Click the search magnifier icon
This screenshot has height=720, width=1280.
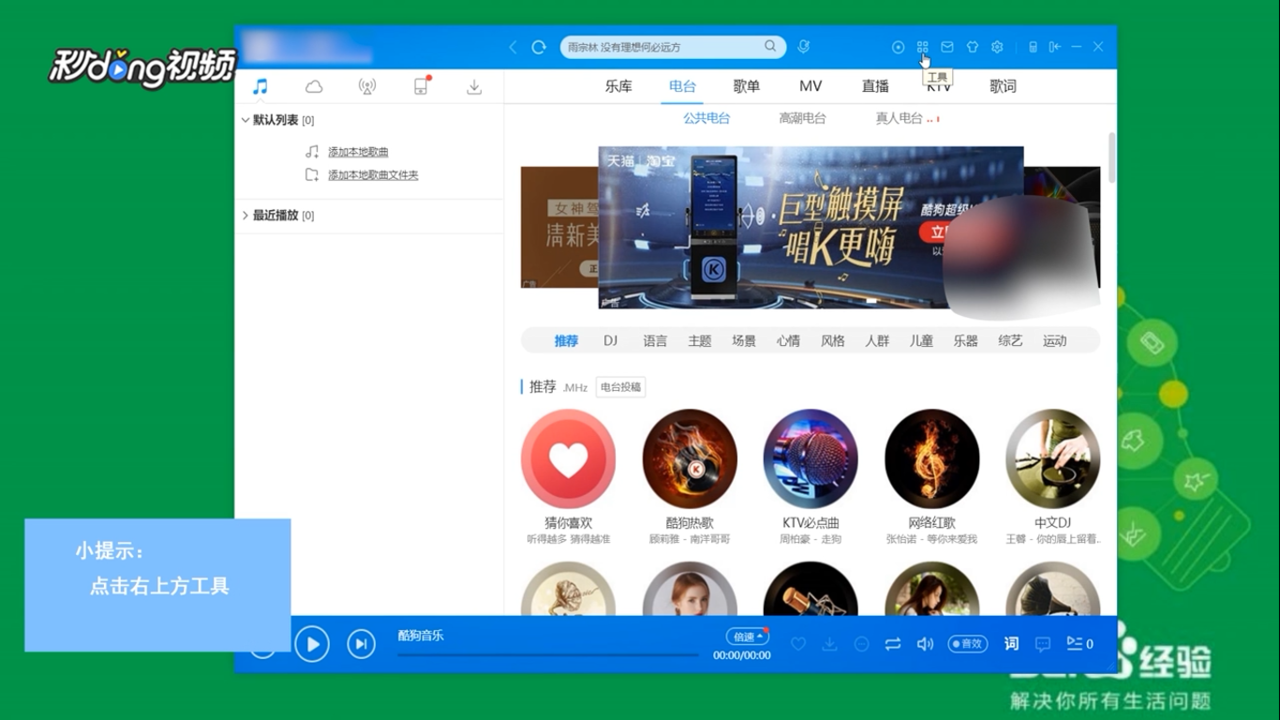[x=770, y=46]
